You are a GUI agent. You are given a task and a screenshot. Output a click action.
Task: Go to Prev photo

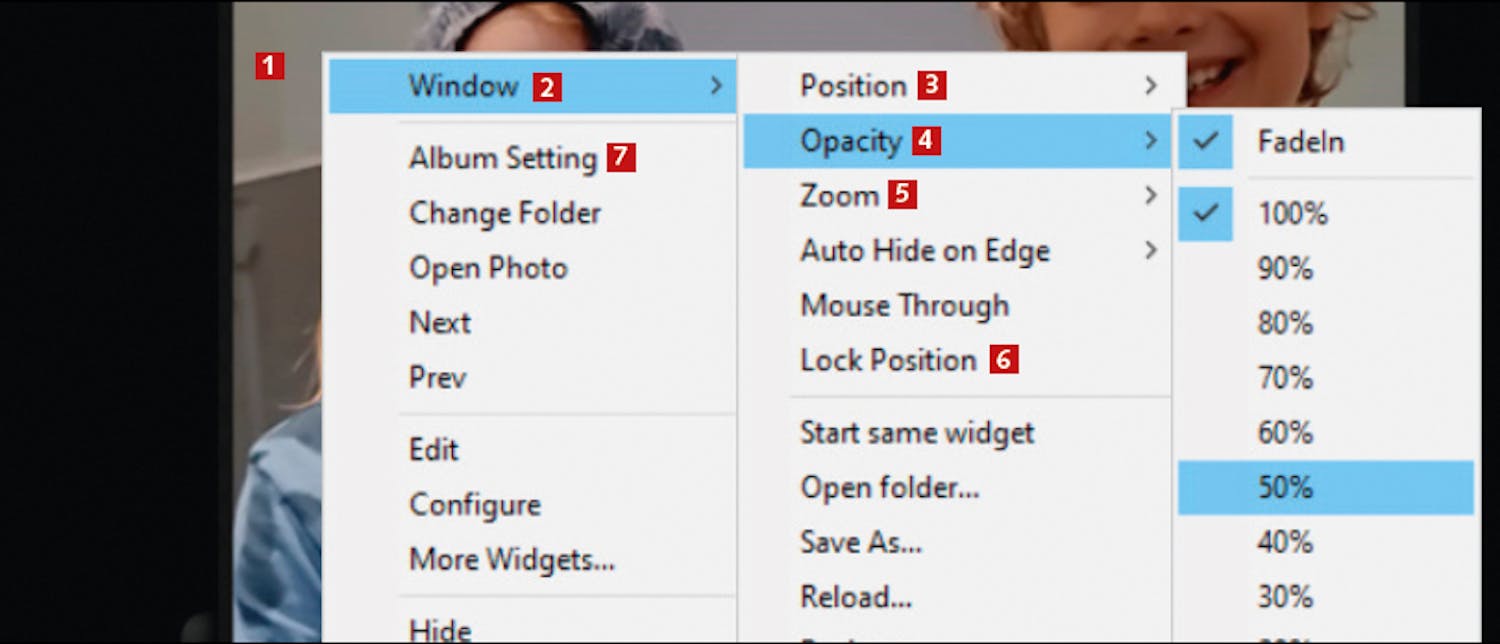438,378
